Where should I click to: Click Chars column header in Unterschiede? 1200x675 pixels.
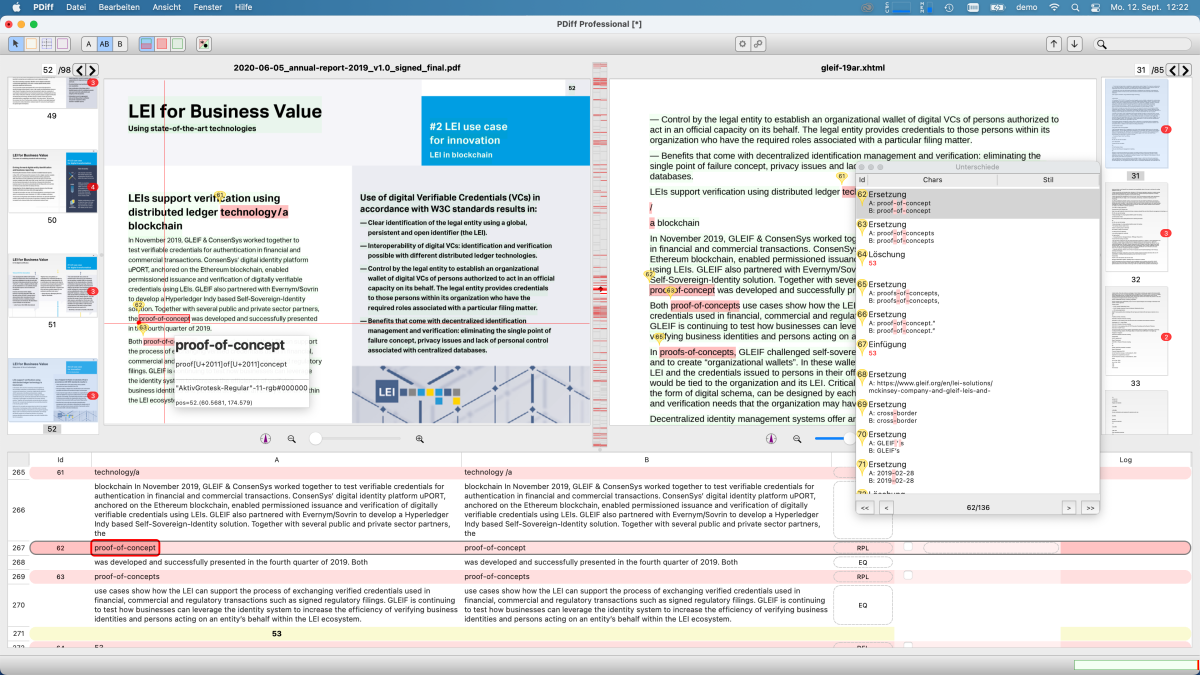(x=932, y=180)
